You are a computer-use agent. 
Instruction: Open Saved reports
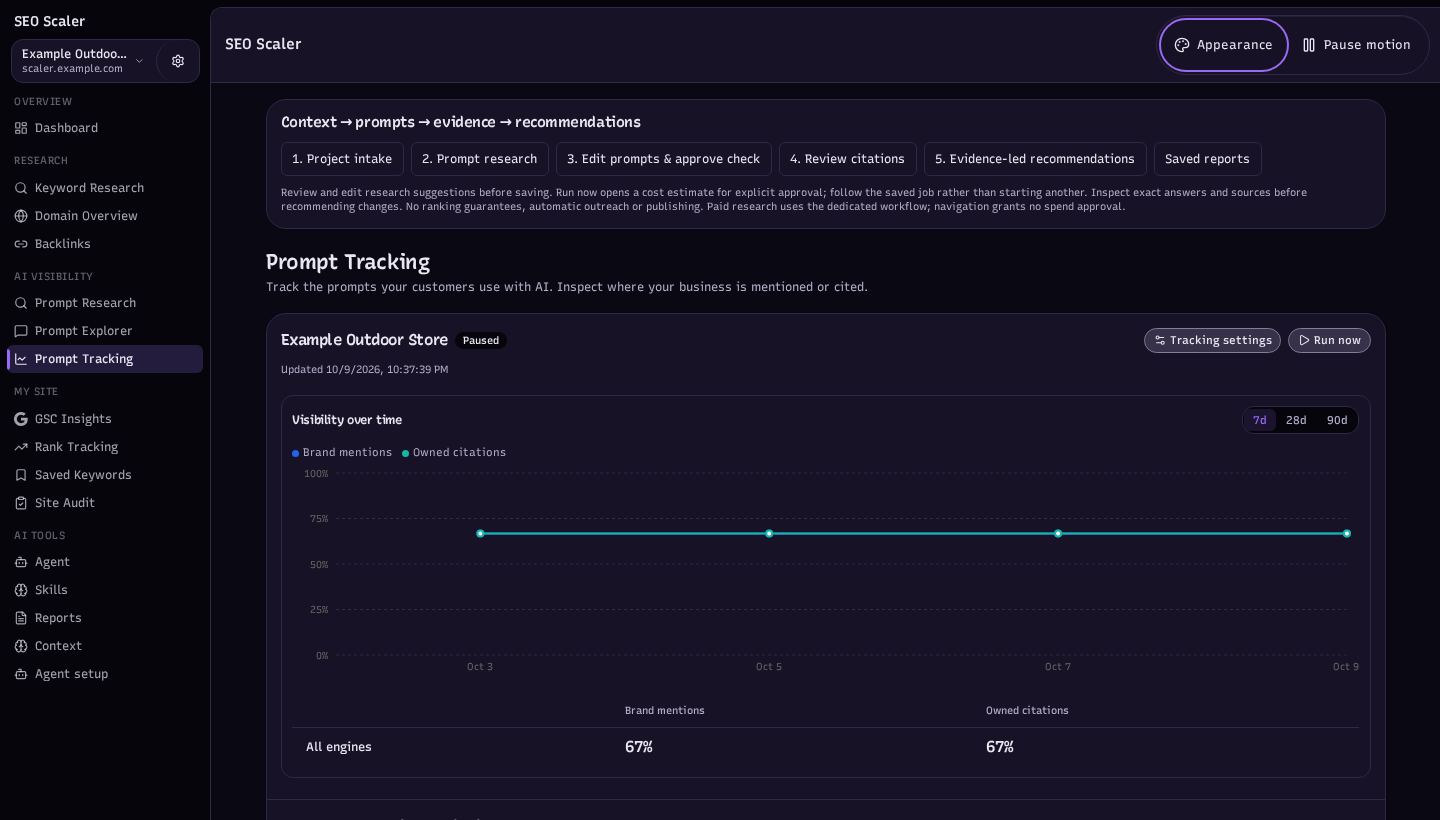(1208, 159)
